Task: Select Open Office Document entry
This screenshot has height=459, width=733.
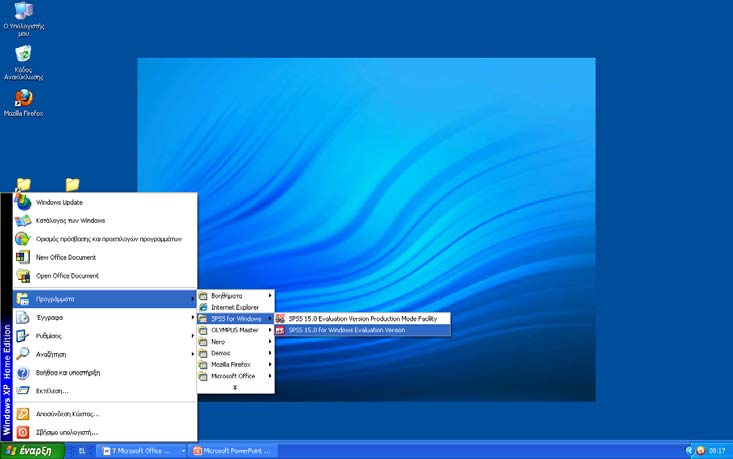Action: pyautogui.click(x=105, y=276)
